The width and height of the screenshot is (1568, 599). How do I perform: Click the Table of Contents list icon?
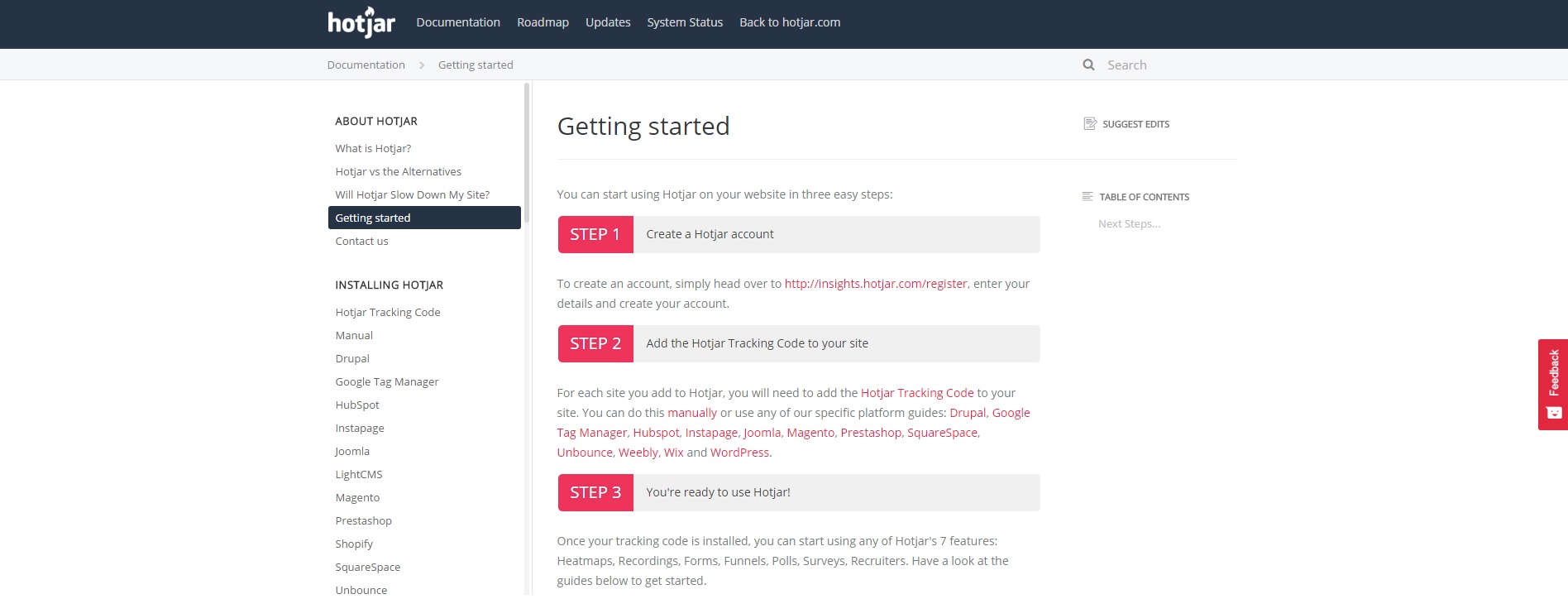pos(1088,196)
